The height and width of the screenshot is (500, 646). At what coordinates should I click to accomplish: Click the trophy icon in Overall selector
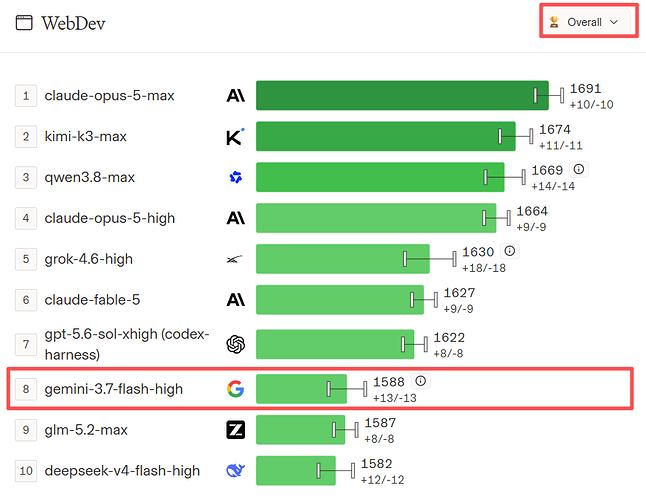point(554,22)
